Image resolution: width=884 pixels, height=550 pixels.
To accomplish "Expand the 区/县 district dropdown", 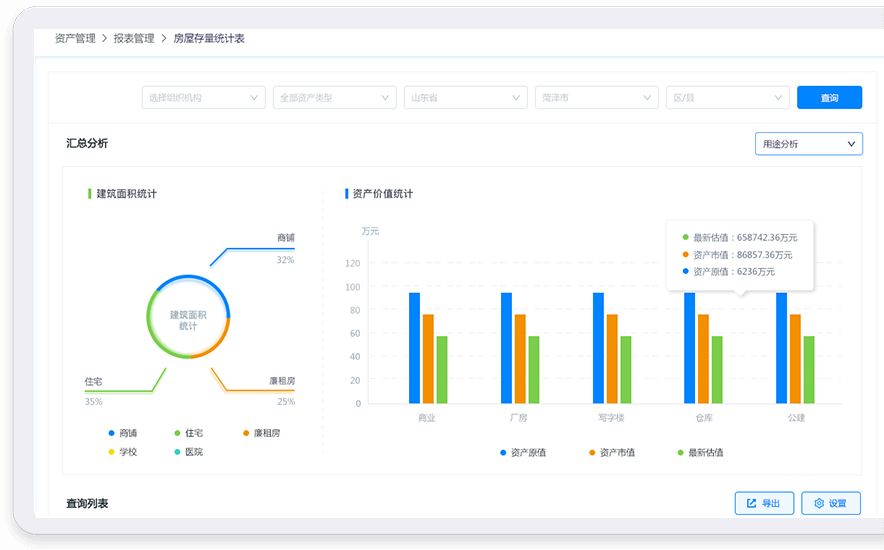I will [x=727, y=97].
